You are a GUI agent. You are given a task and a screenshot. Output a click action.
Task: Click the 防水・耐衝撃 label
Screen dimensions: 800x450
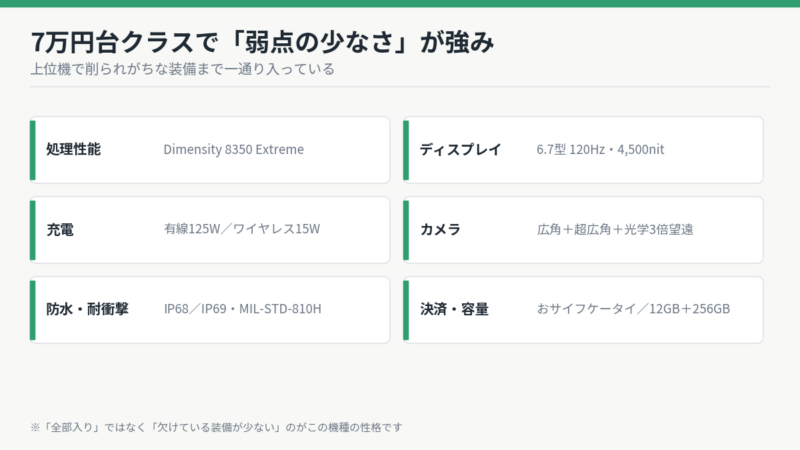(x=87, y=309)
